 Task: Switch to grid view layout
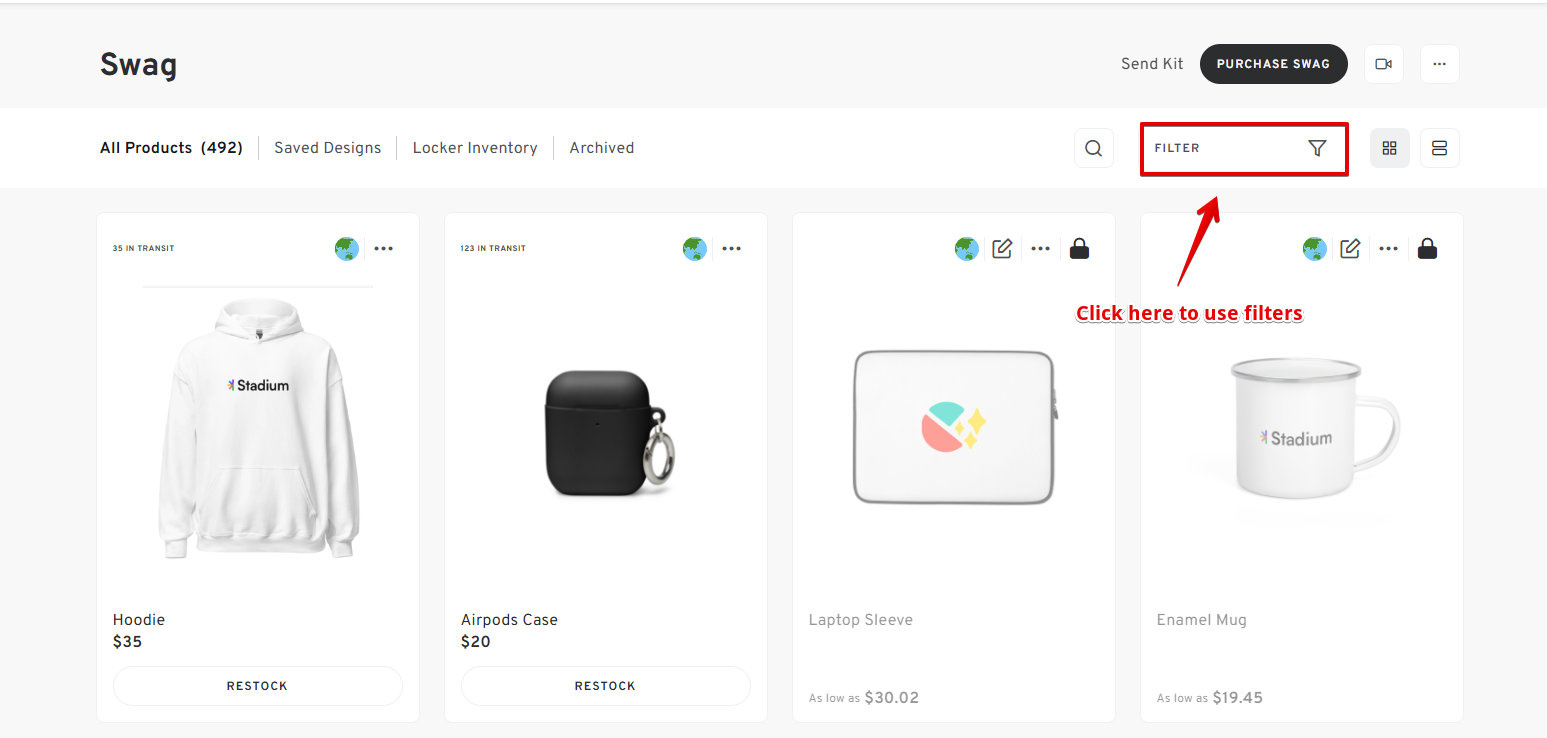click(x=1389, y=148)
